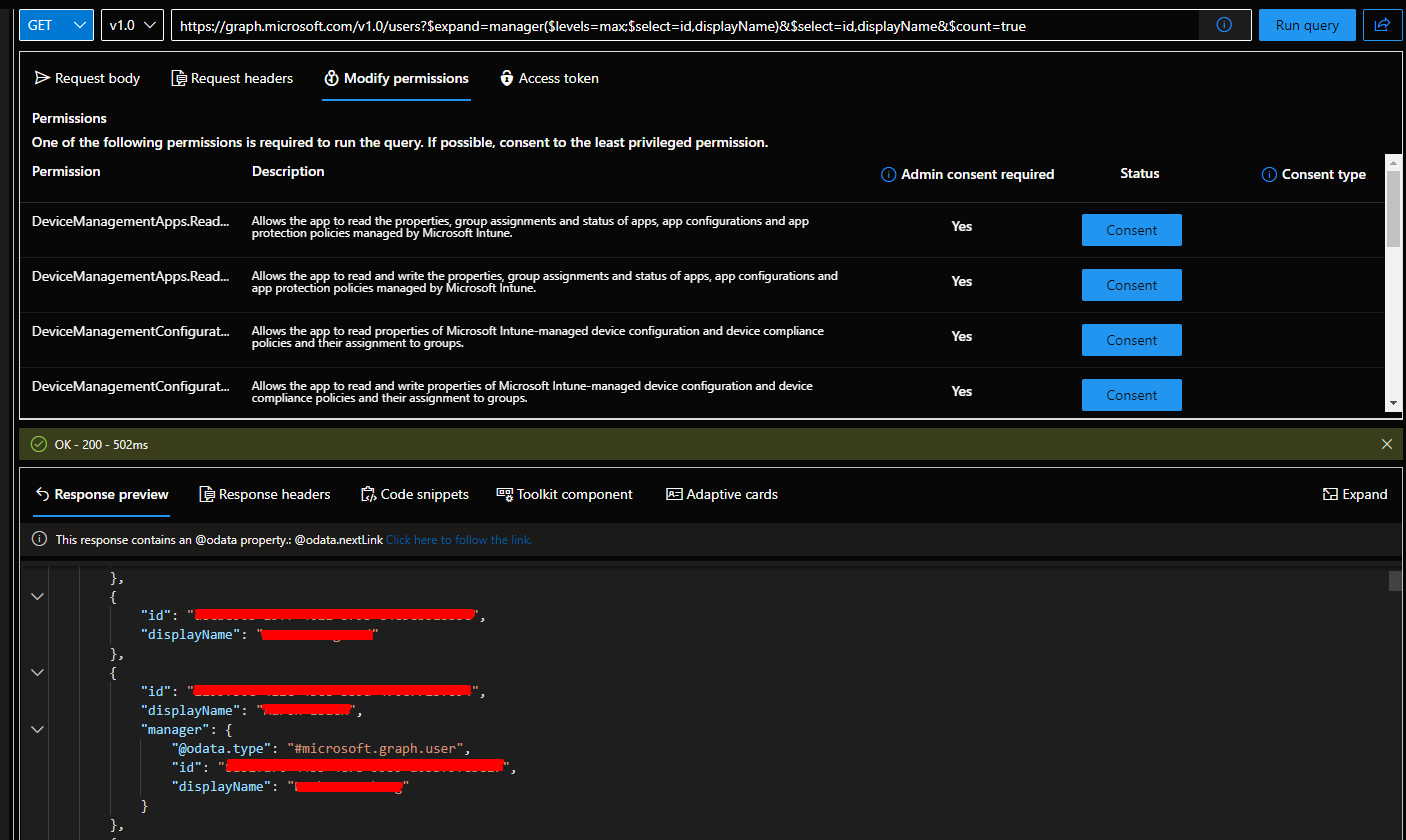Click the green success check icon

pos(39,444)
